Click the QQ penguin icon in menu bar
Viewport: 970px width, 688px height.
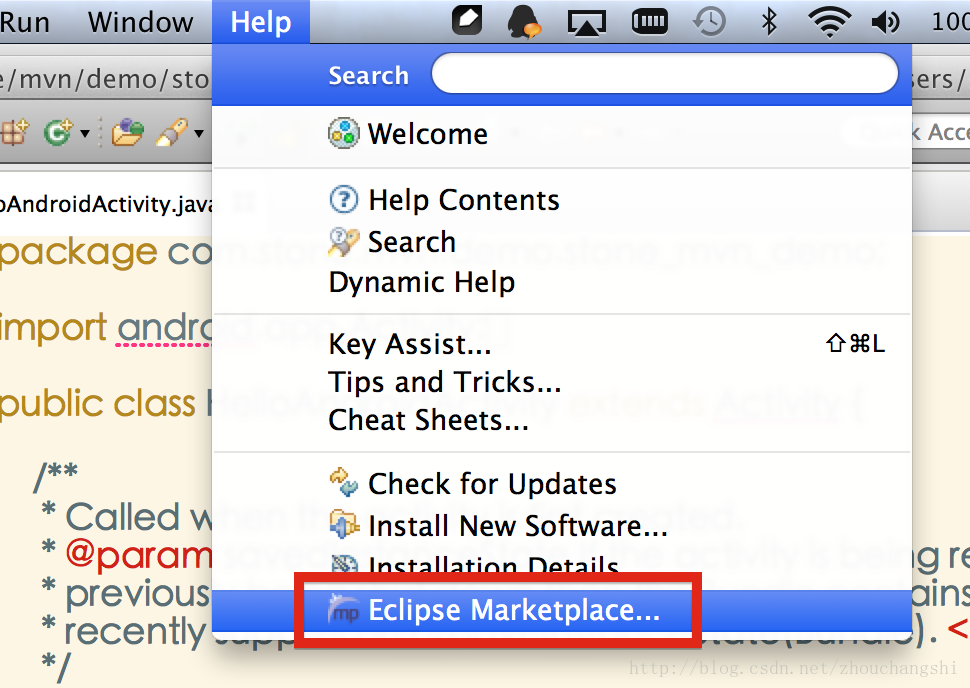(x=524, y=22)
